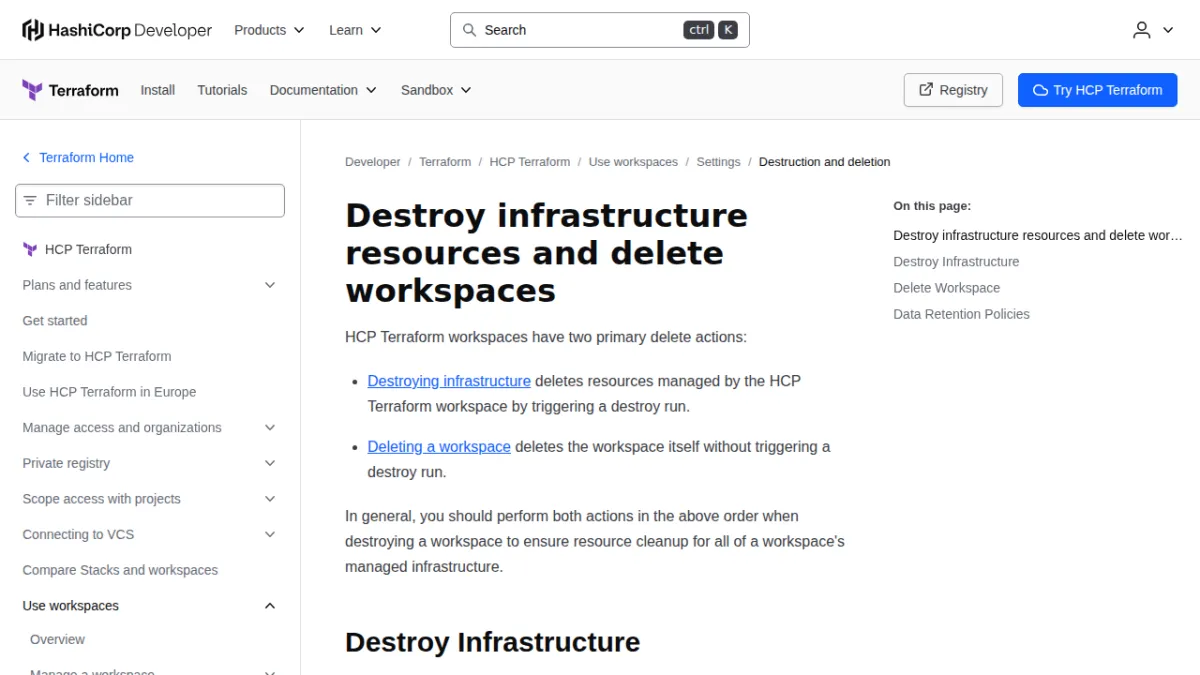Click the filter icon in the sidebar filter
Viewport: 1200px width, 675px height.
(30, 200)
